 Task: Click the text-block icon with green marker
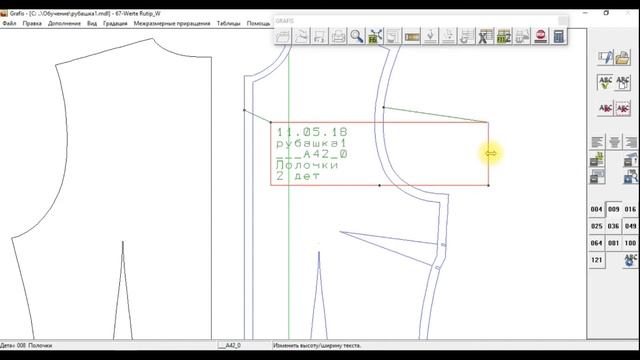(x=597, y=160)
